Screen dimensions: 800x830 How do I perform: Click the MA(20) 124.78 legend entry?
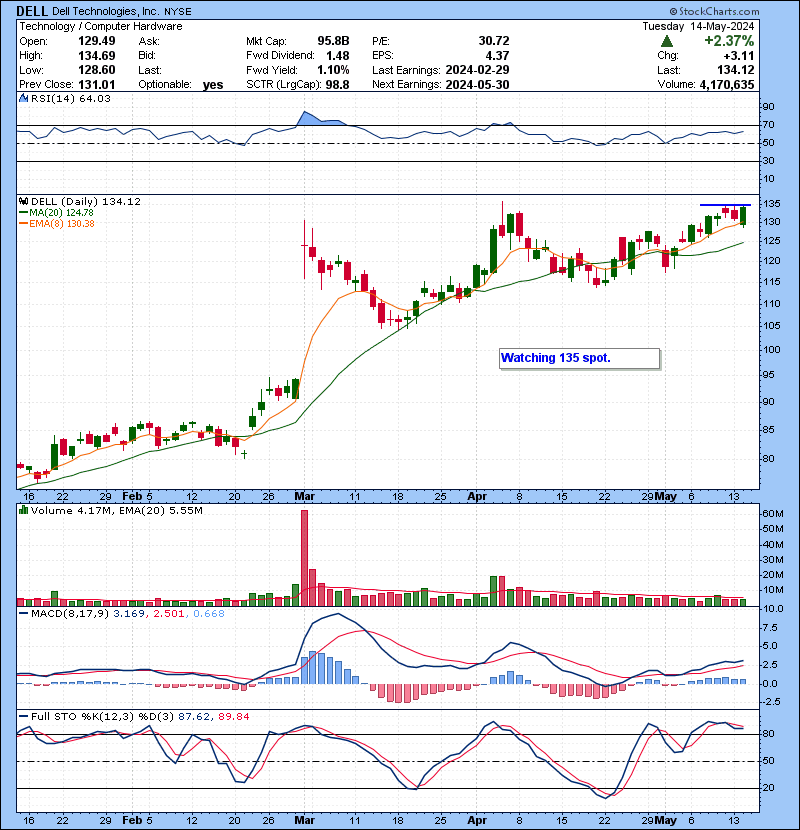pyautogui.click(x=56, y=213)
